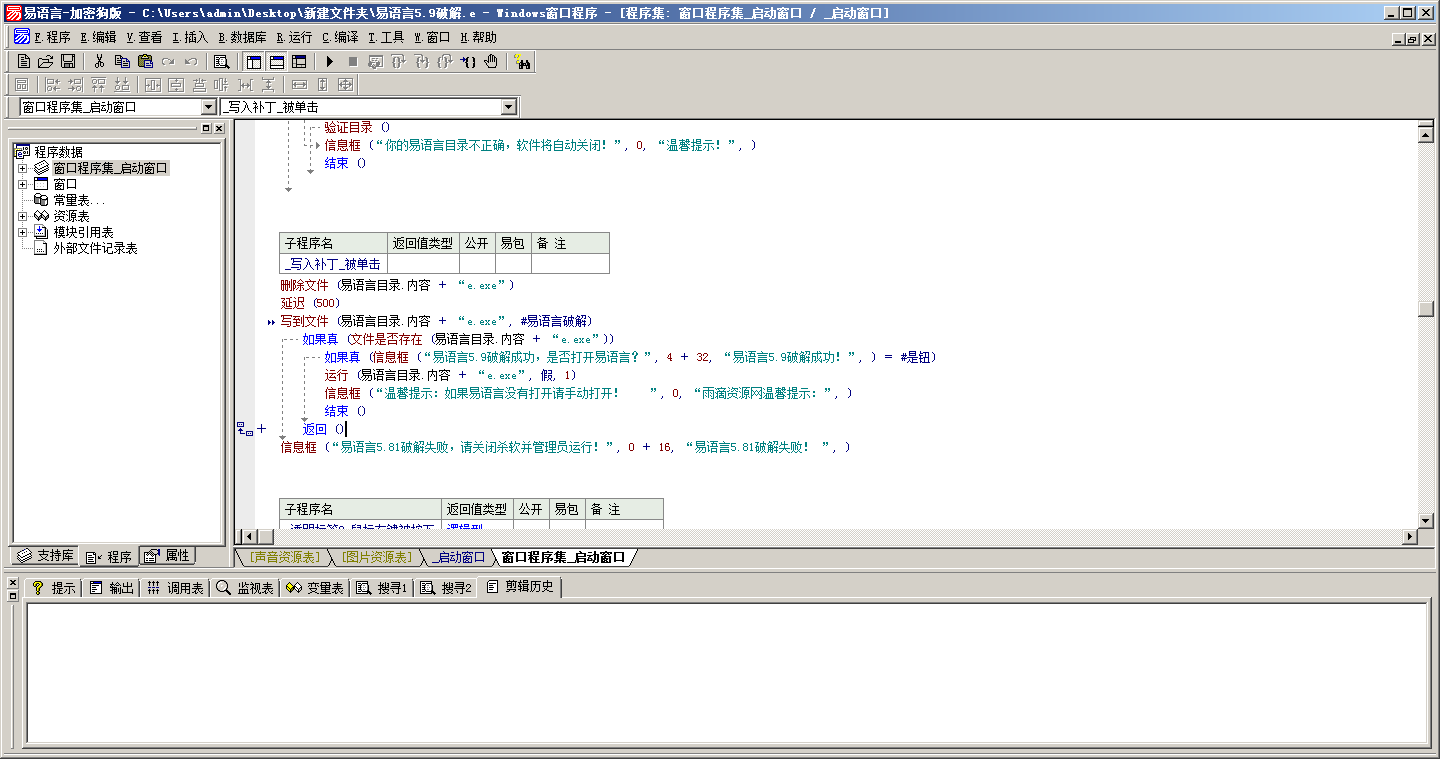Click the editor scroll-down arrow
The width and height of the screenshot is (1440, 759).
[x=1426, y=520]
